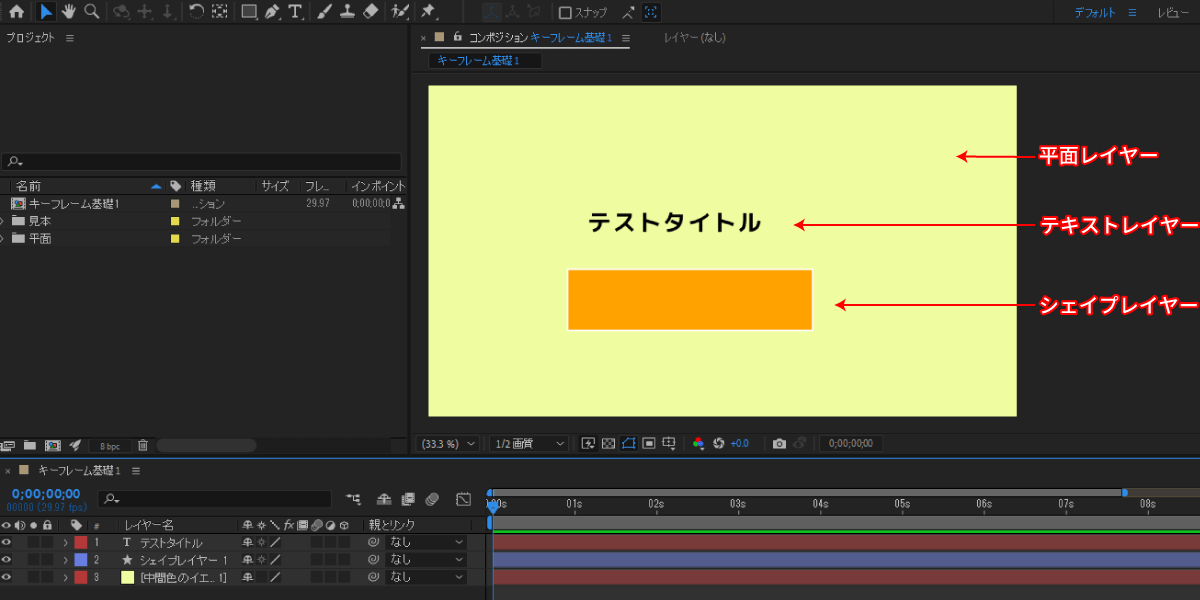Open the magnification 33.3% dropdown
This screenshot has height=600, width=1200.
coord(447,443)
